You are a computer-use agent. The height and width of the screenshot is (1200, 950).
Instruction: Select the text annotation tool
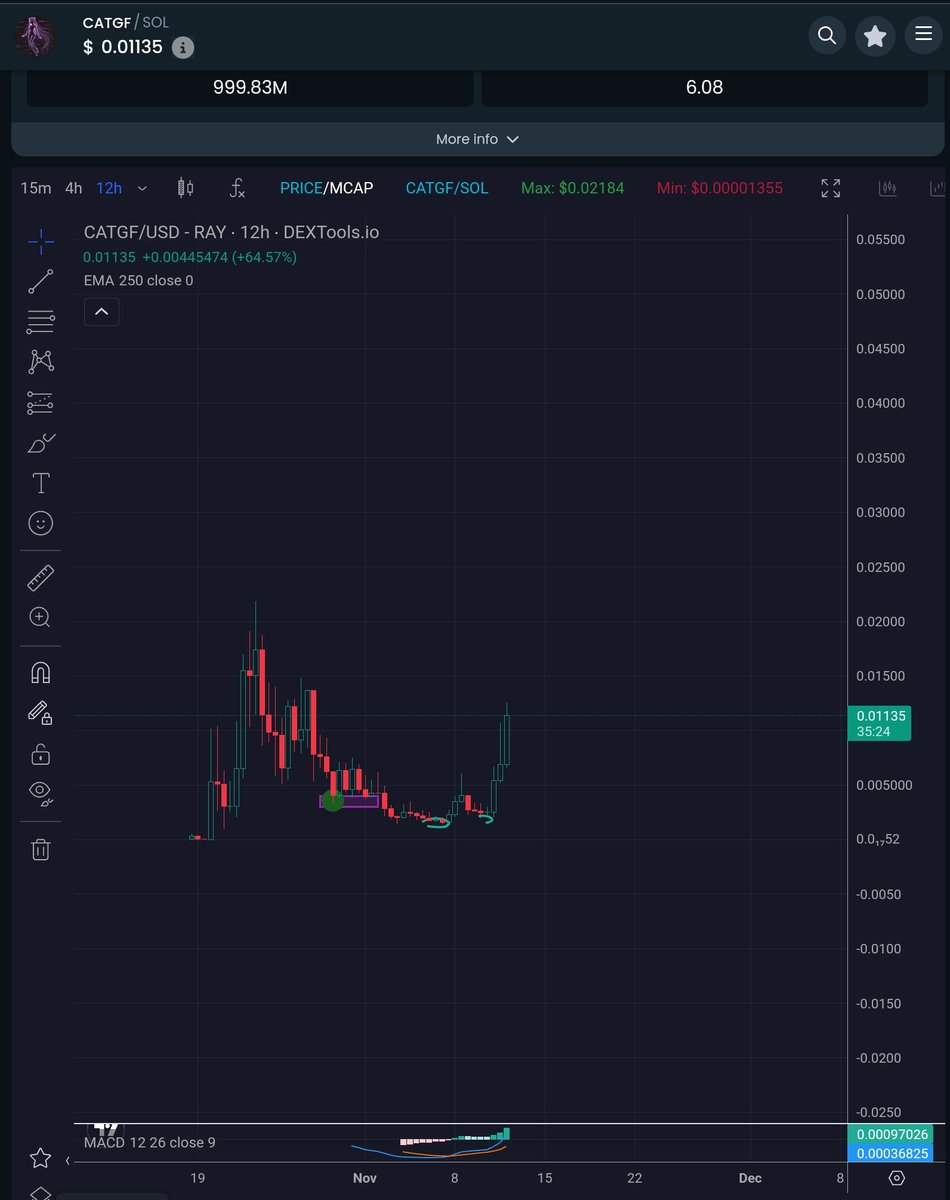41,483
